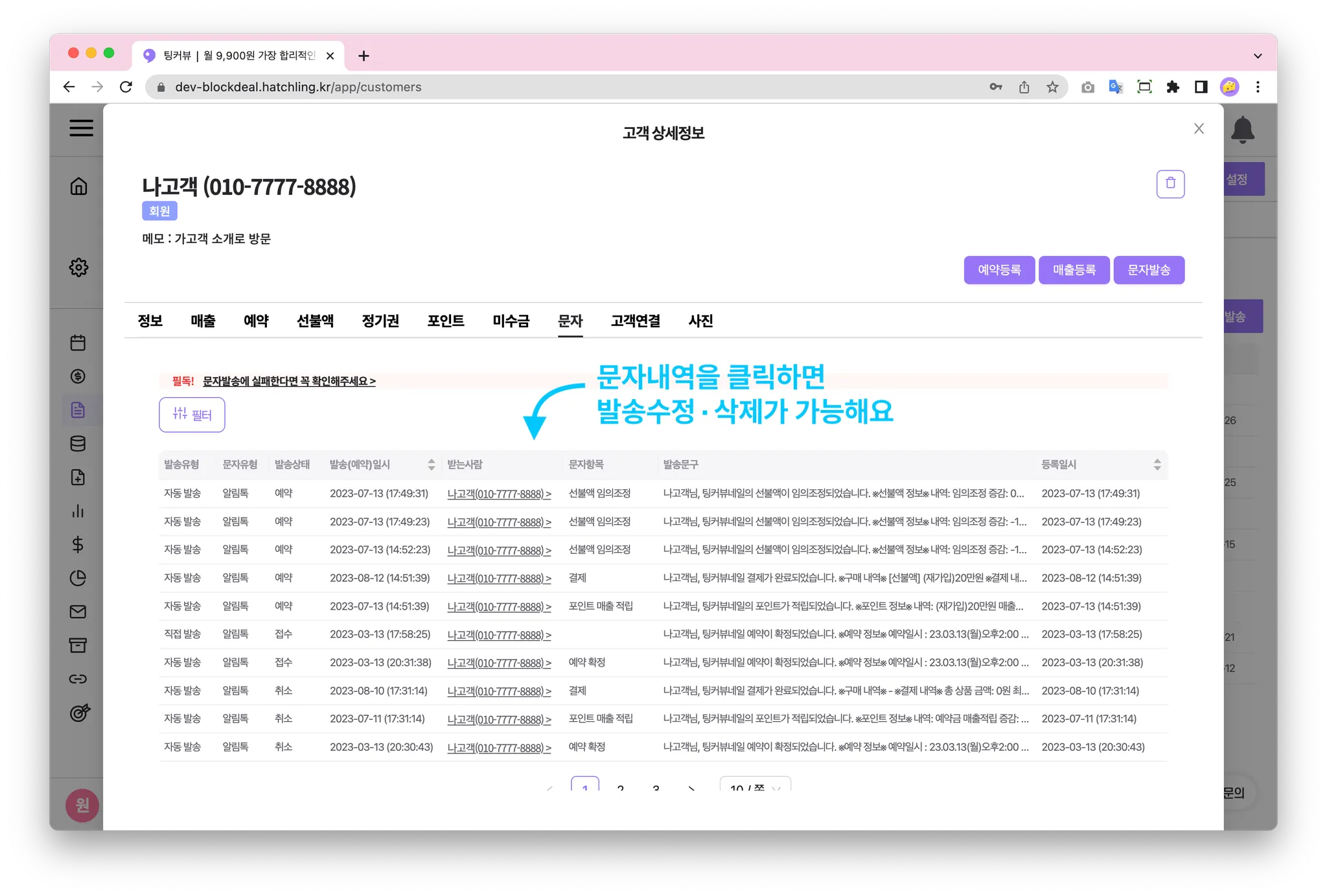The width and height of the screenshot is (1327, 896).
Task: Open the mail envelope sidebar icon
Action: 78,612
